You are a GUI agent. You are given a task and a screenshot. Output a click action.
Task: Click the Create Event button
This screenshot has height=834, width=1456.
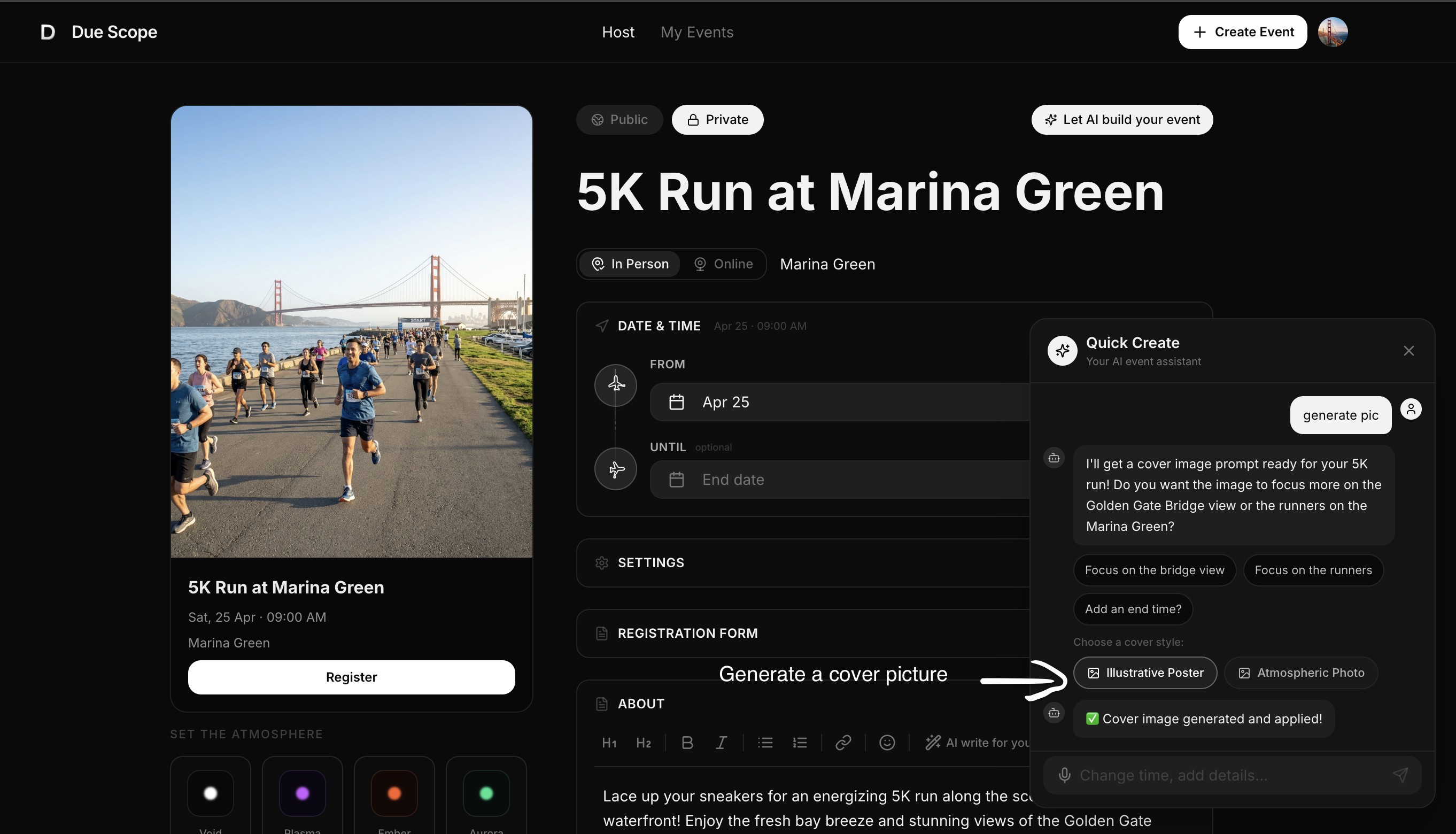(1242, 32)
